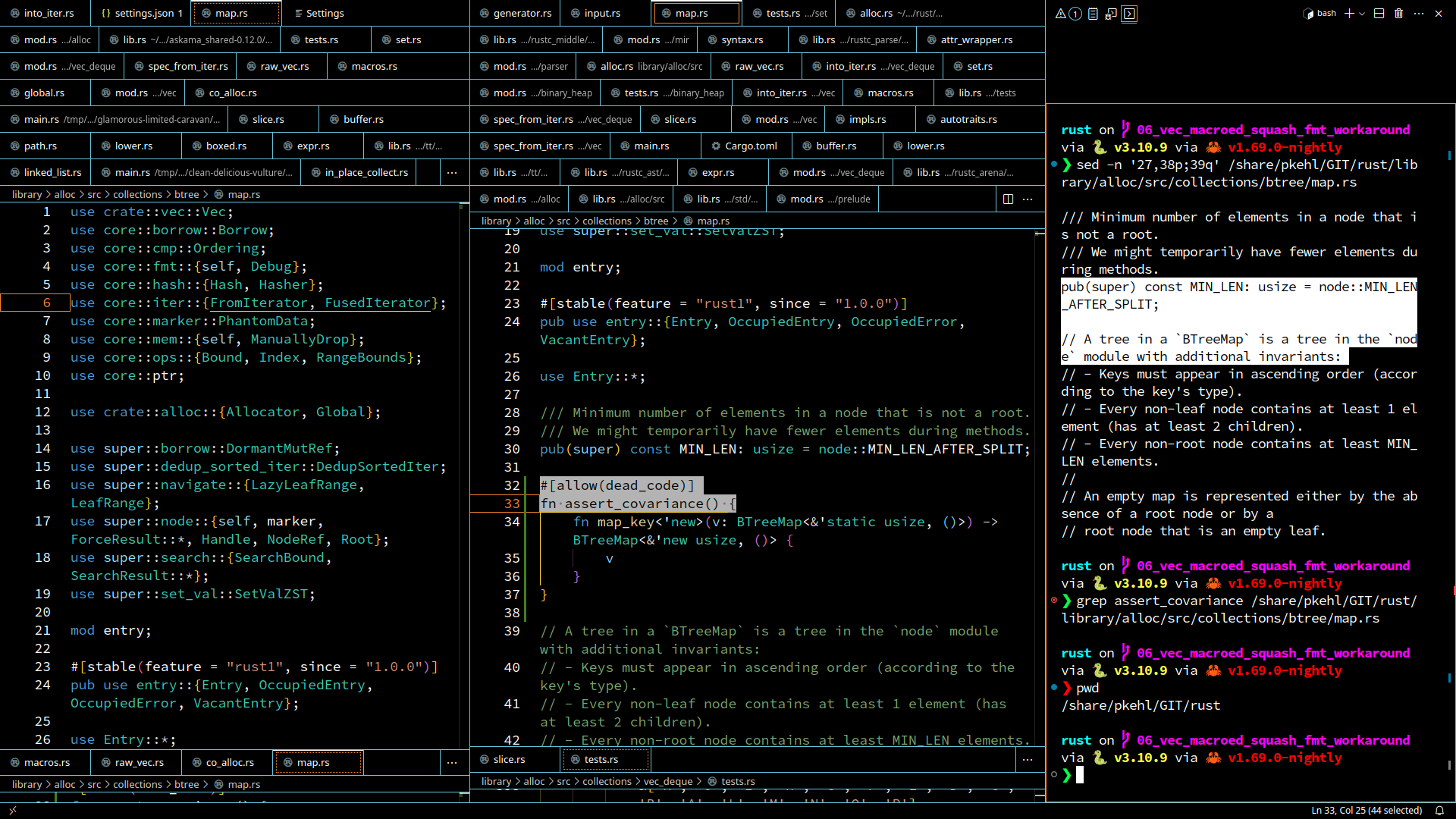The width and height of the screenshot is (1456, 819).
Task: Click remote window indicator in status bar
Action: tap(12, 811)
